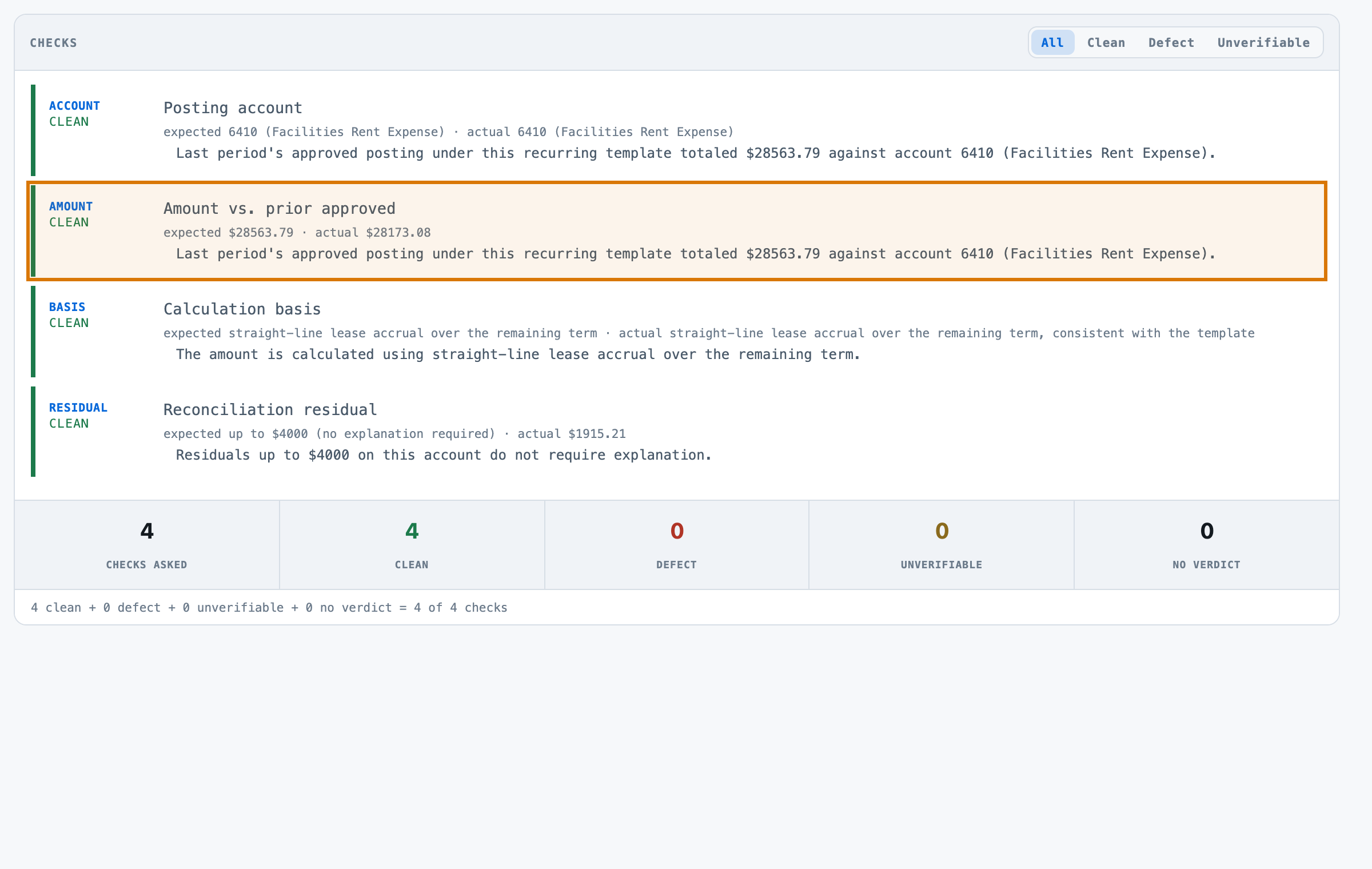Screen dimensions: 1372x869
Task: Click the checks total summary line
Action: (269, 608)
